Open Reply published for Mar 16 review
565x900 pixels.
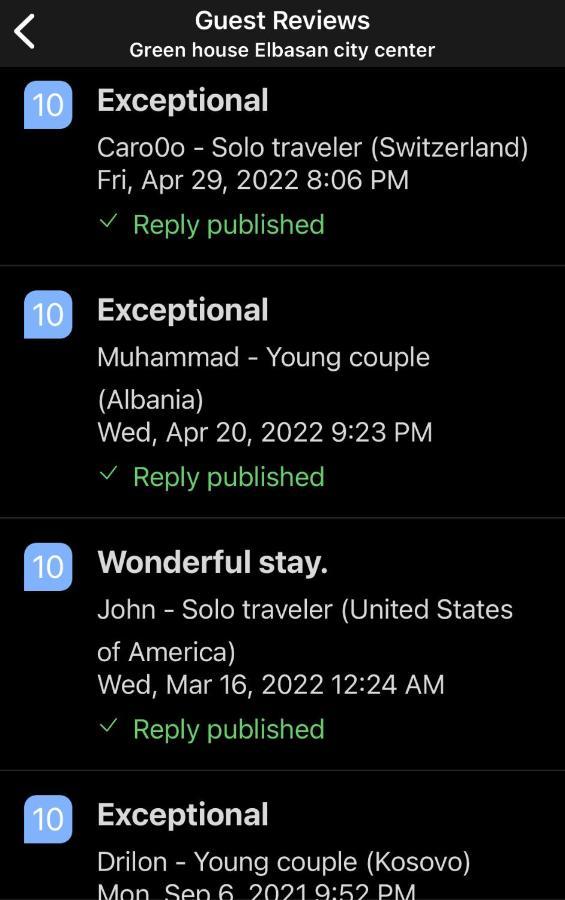point(229,730)
